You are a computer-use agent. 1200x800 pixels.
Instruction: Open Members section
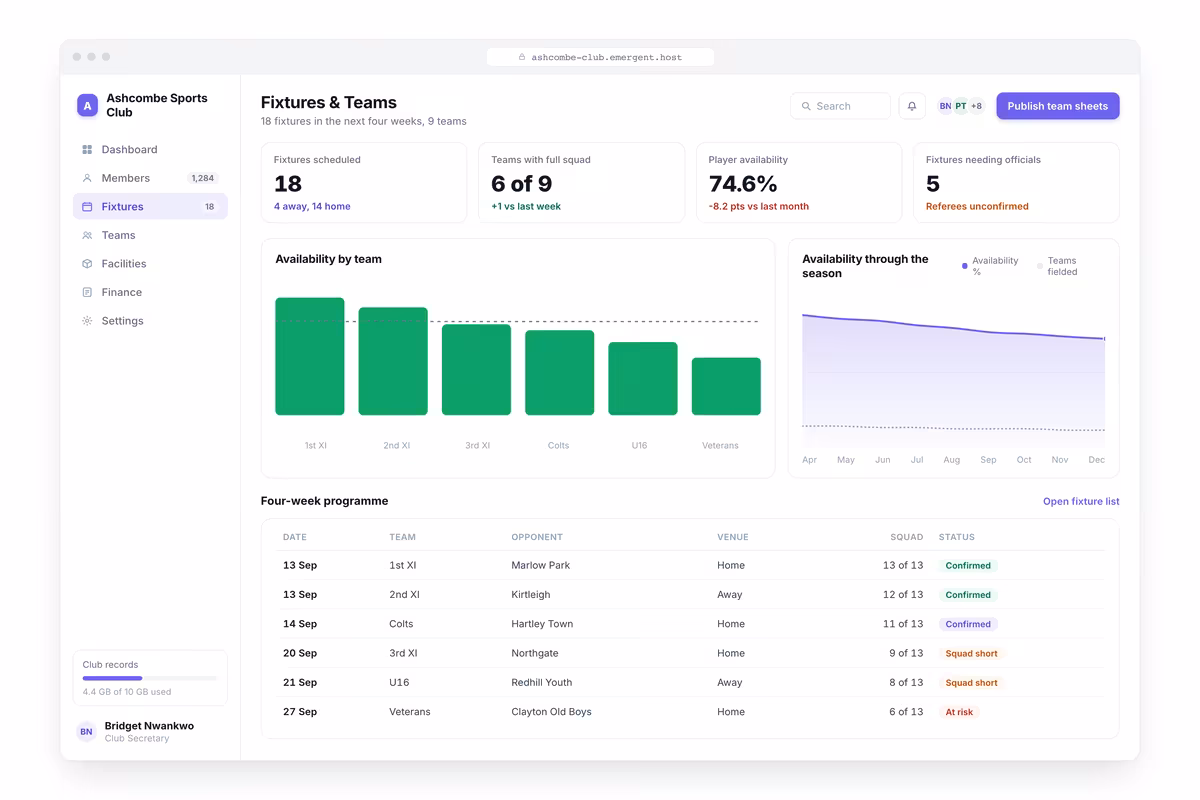point(150,178)
